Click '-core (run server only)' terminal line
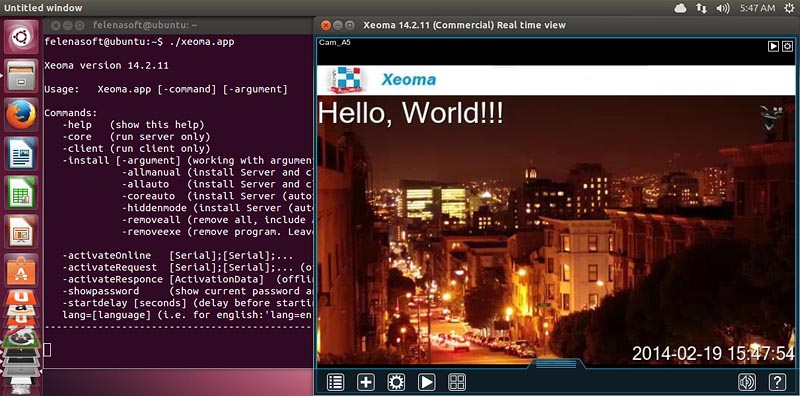 point(136,137)
